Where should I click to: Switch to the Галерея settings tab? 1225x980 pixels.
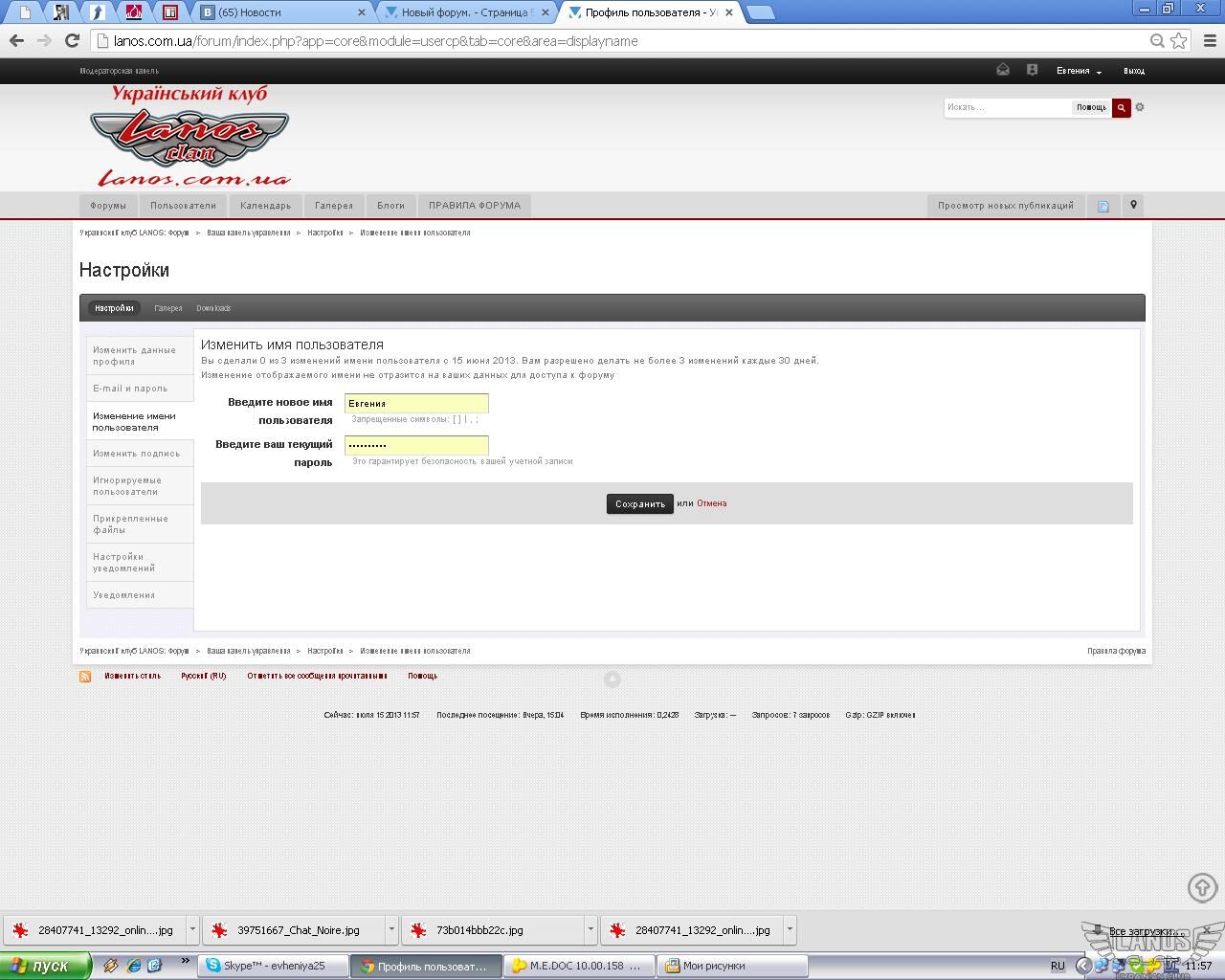167,308
